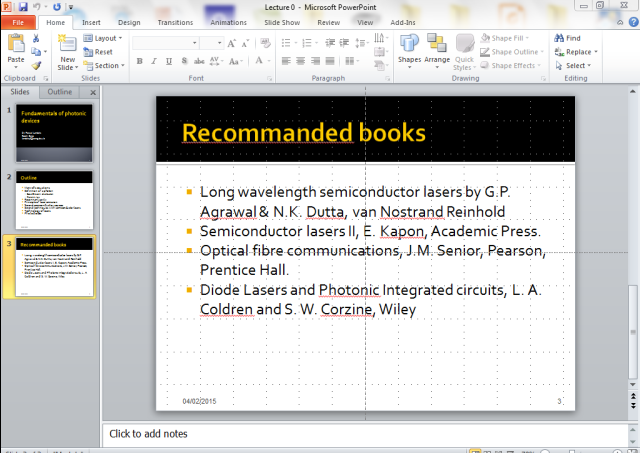
Task: Open Section dropdown
Action: coord(104,65)
